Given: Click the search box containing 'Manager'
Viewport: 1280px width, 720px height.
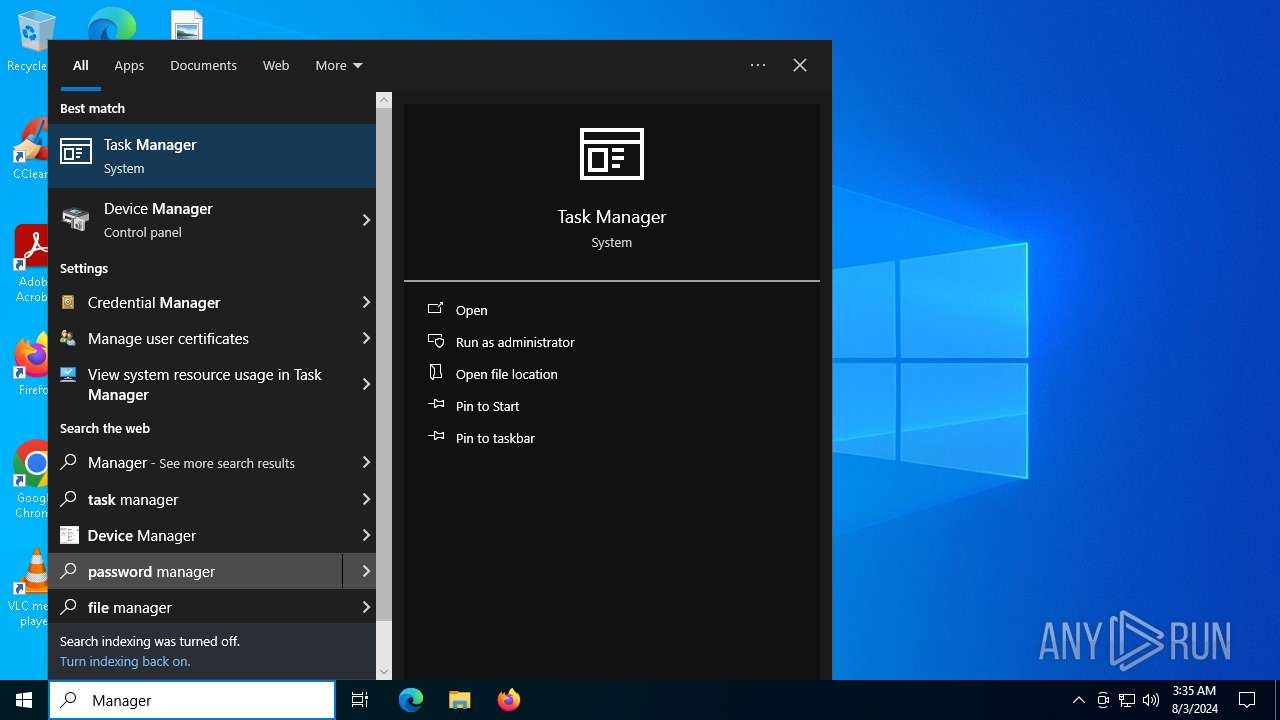Looking at the screenshot, I should point(192,700).
